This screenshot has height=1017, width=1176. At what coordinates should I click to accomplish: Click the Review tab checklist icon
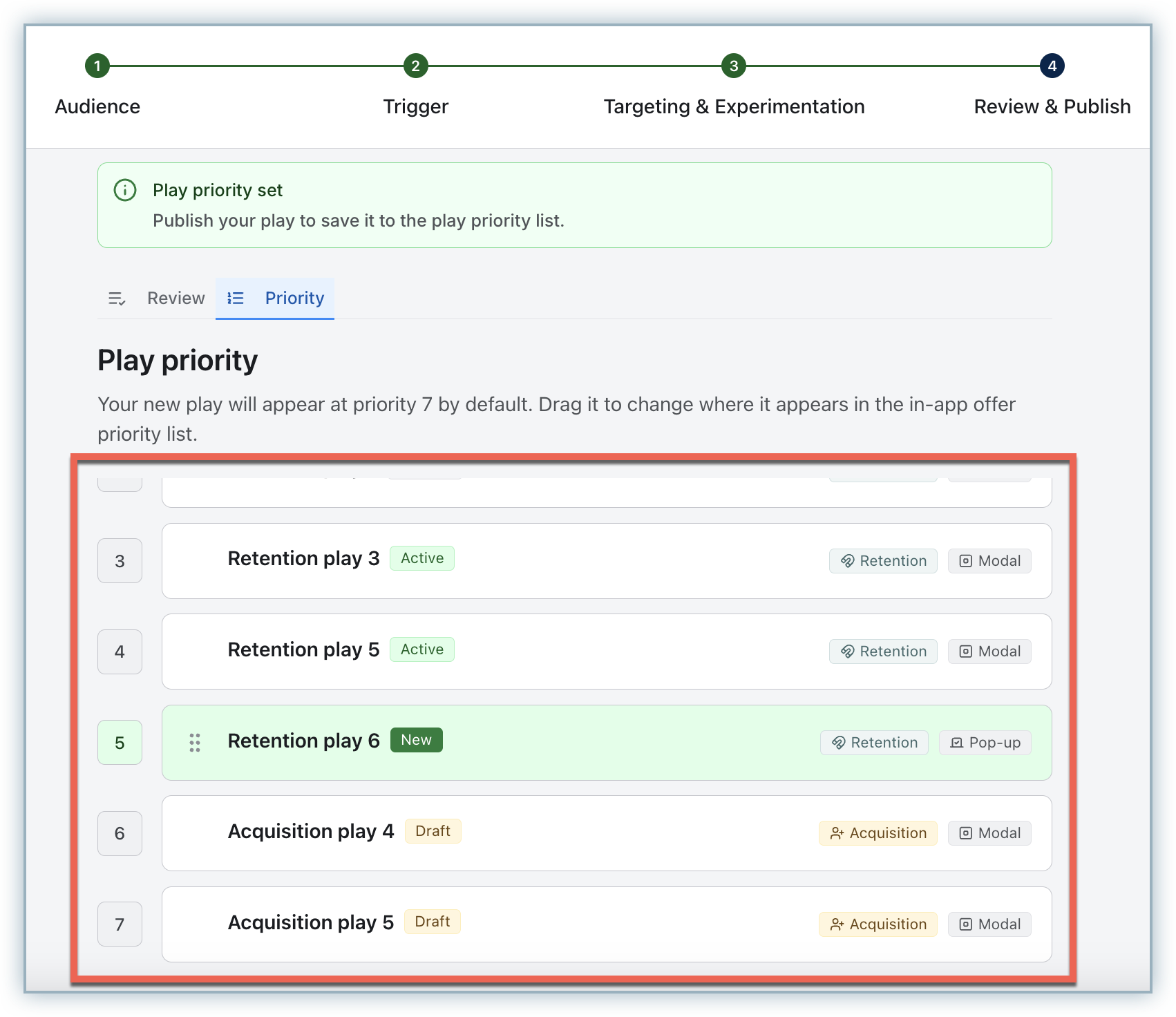click(117, 298)
